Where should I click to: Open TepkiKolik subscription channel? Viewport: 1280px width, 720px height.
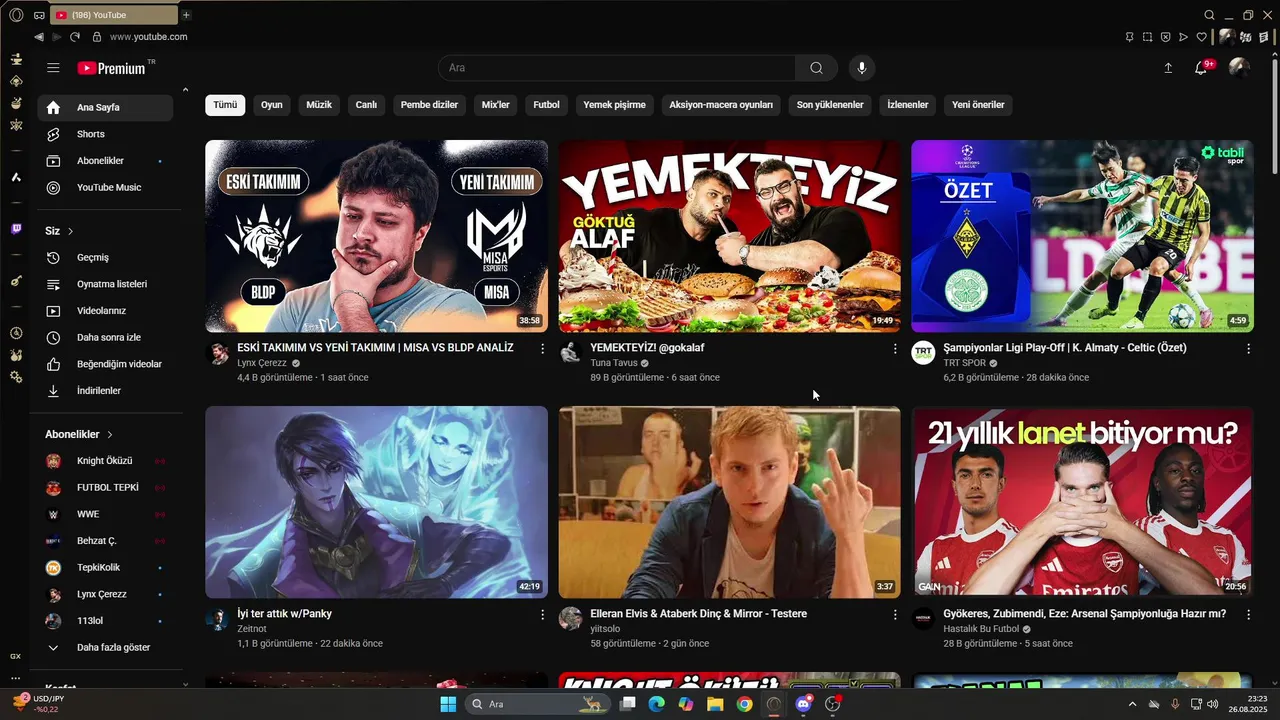click(105, 567)
